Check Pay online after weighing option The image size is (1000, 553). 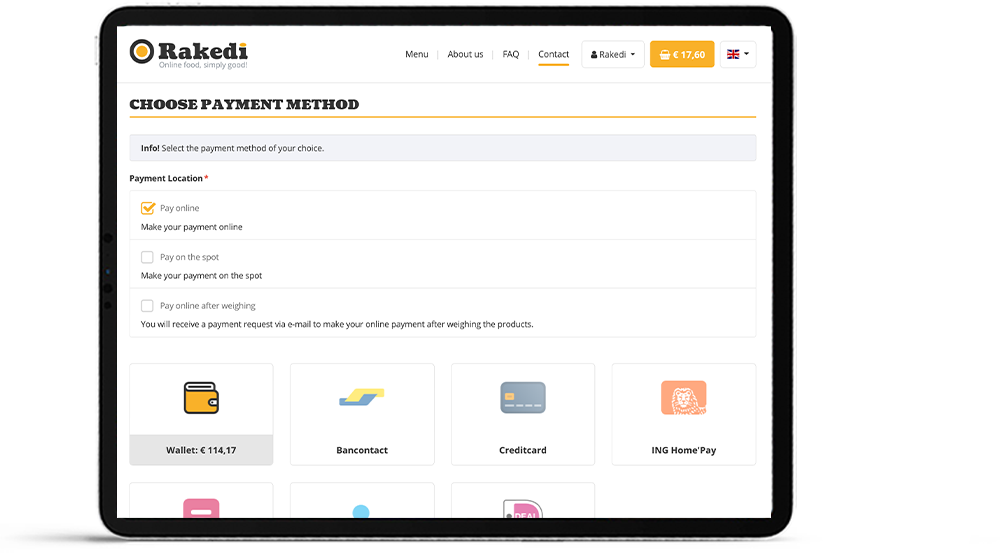click(x=147, y=306)
